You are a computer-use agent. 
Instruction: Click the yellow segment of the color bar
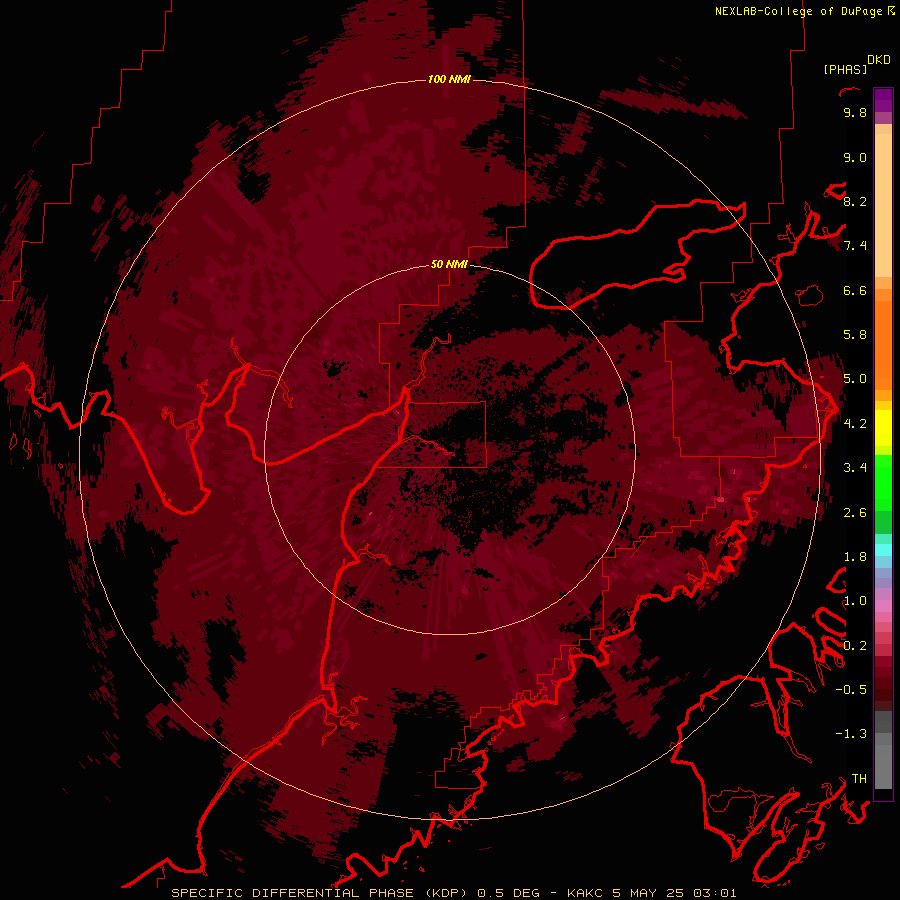pos(883,428)
